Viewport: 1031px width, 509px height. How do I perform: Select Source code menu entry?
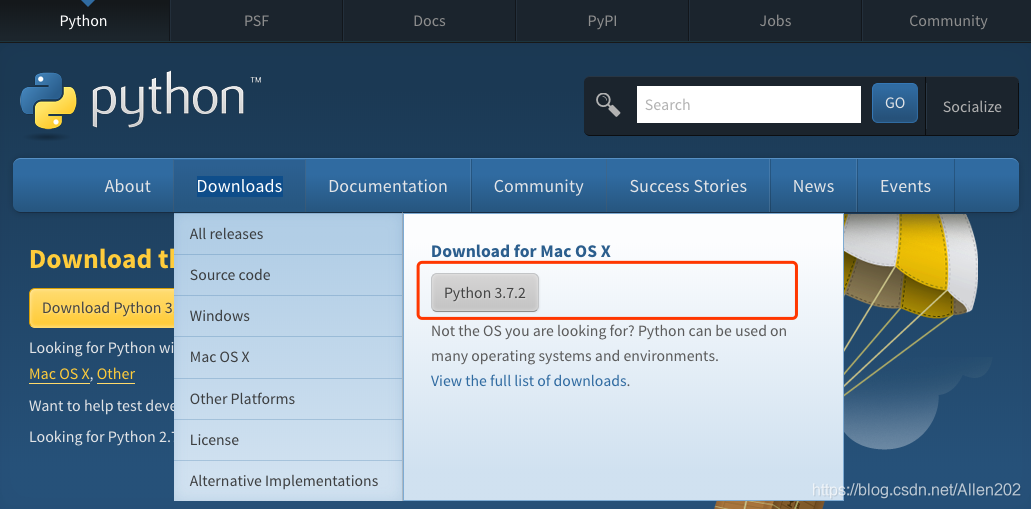[288, 275]
